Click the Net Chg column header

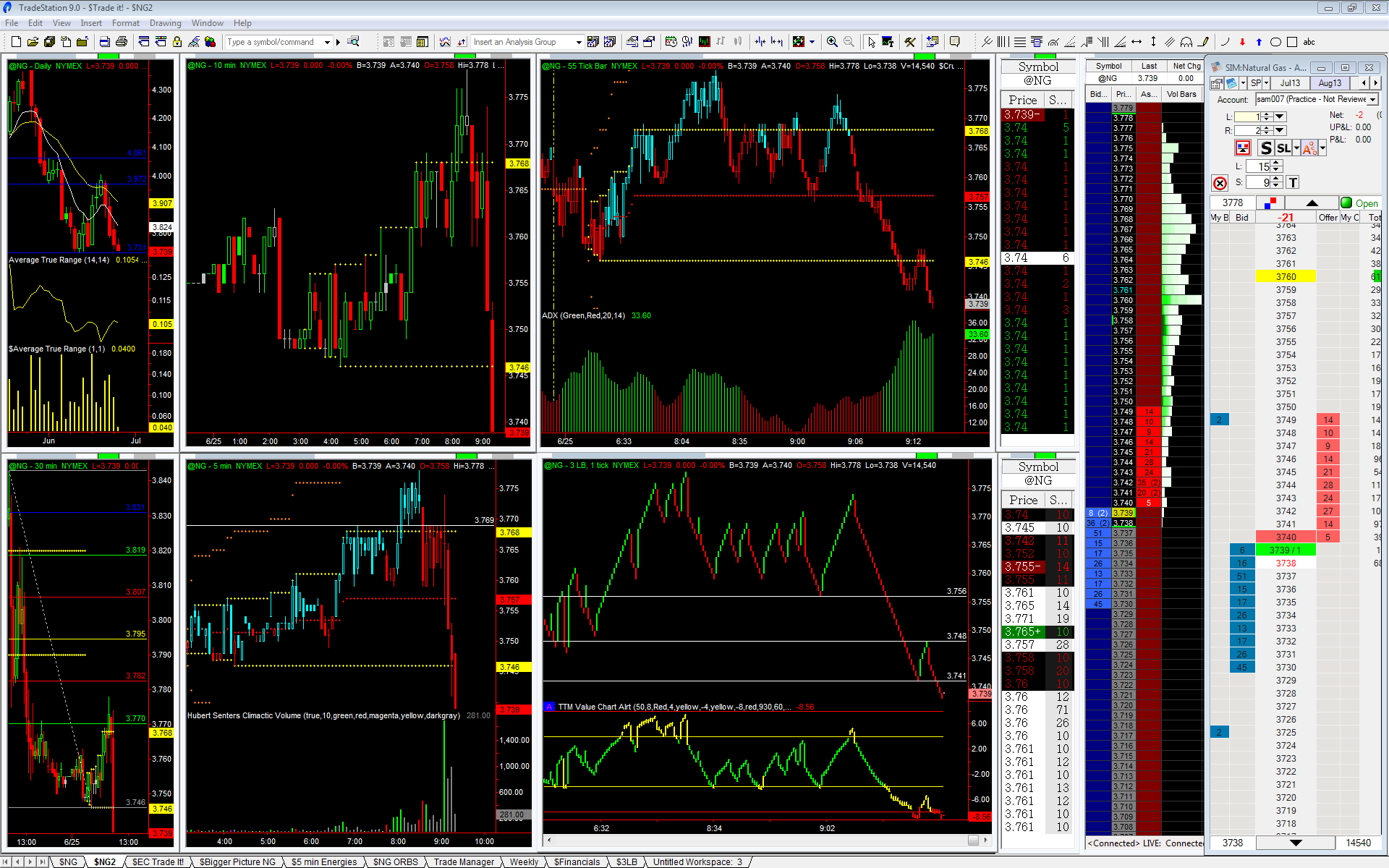[x=1186, y=66]
